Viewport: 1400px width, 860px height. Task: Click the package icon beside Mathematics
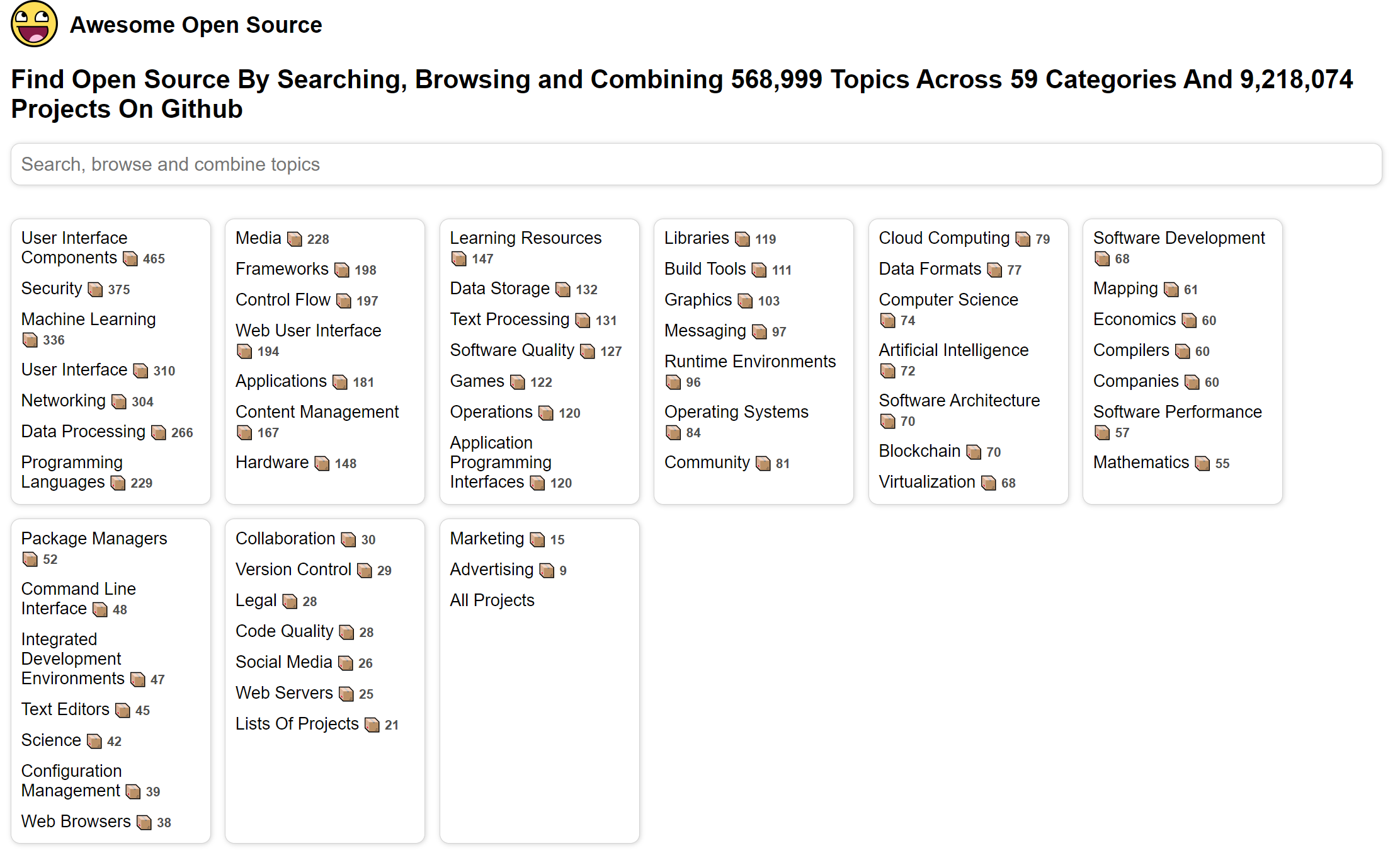click(1202, 463)
